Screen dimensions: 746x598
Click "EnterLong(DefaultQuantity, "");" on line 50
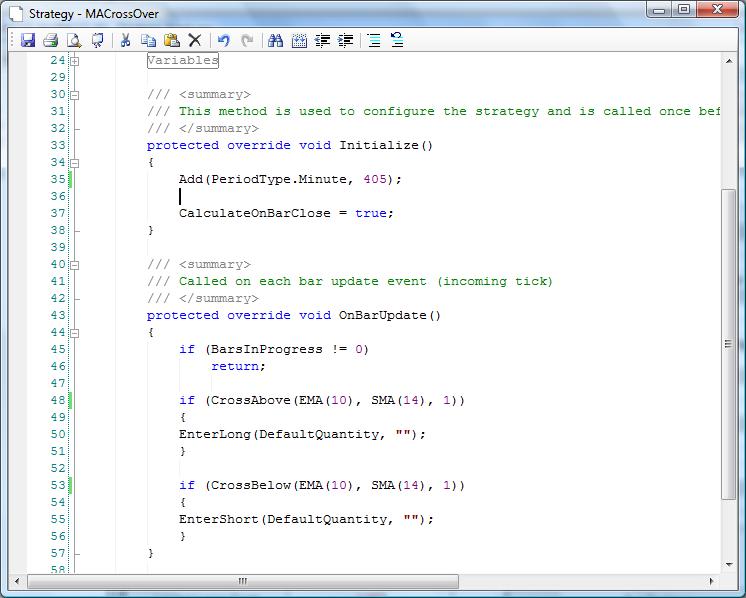pyautogui.click(x=302, y=434)
